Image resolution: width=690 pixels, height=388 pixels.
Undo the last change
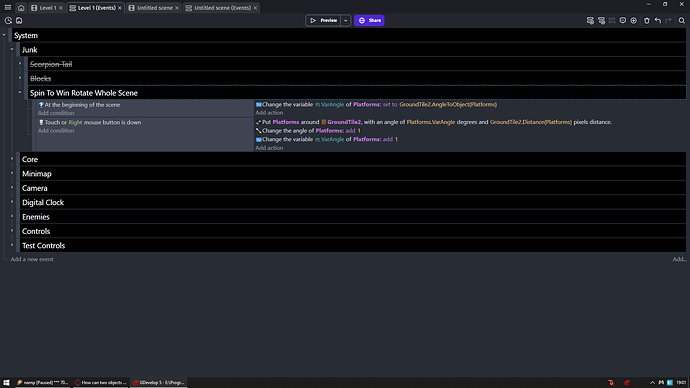click(x=657, y=20)
